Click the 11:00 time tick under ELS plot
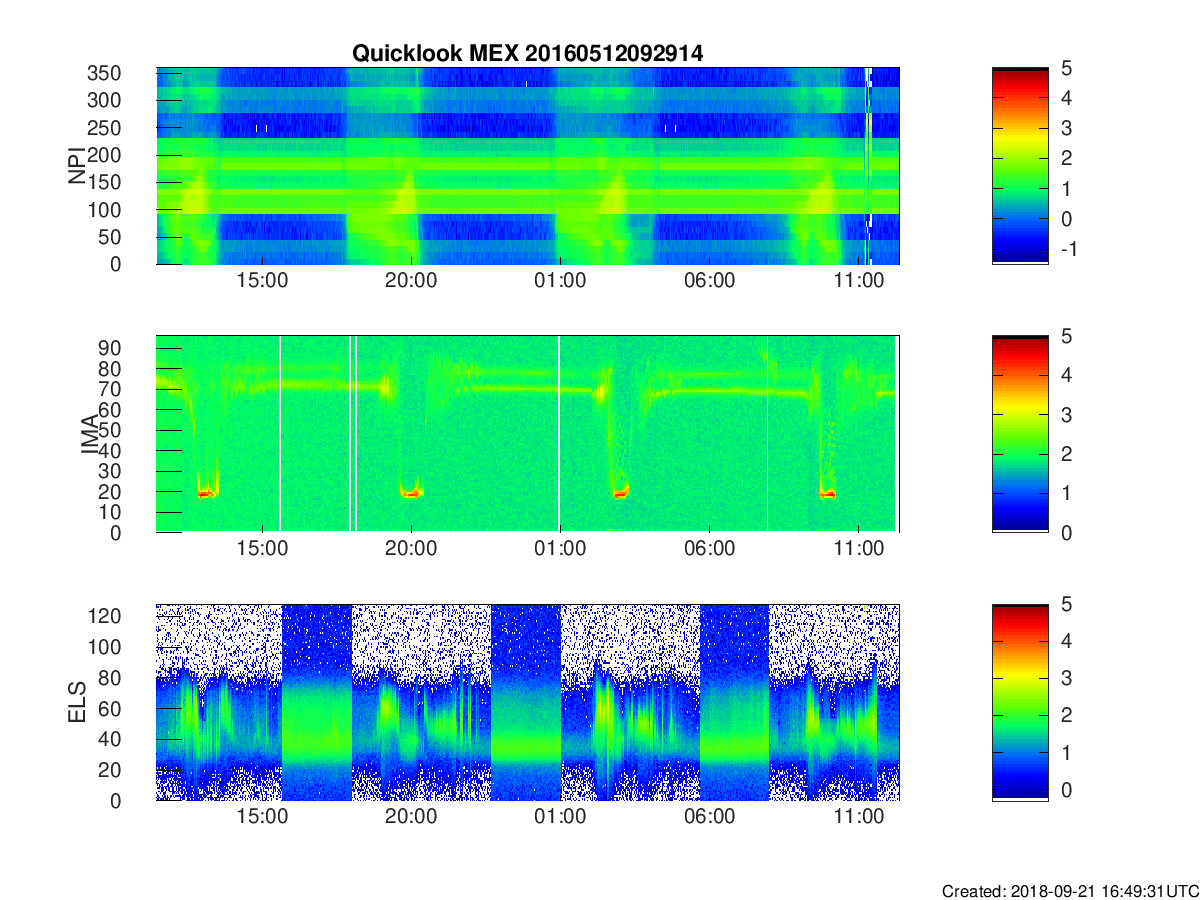This screenshot has width=1200, height=900. pyautogui.click(x=858, y=817)
